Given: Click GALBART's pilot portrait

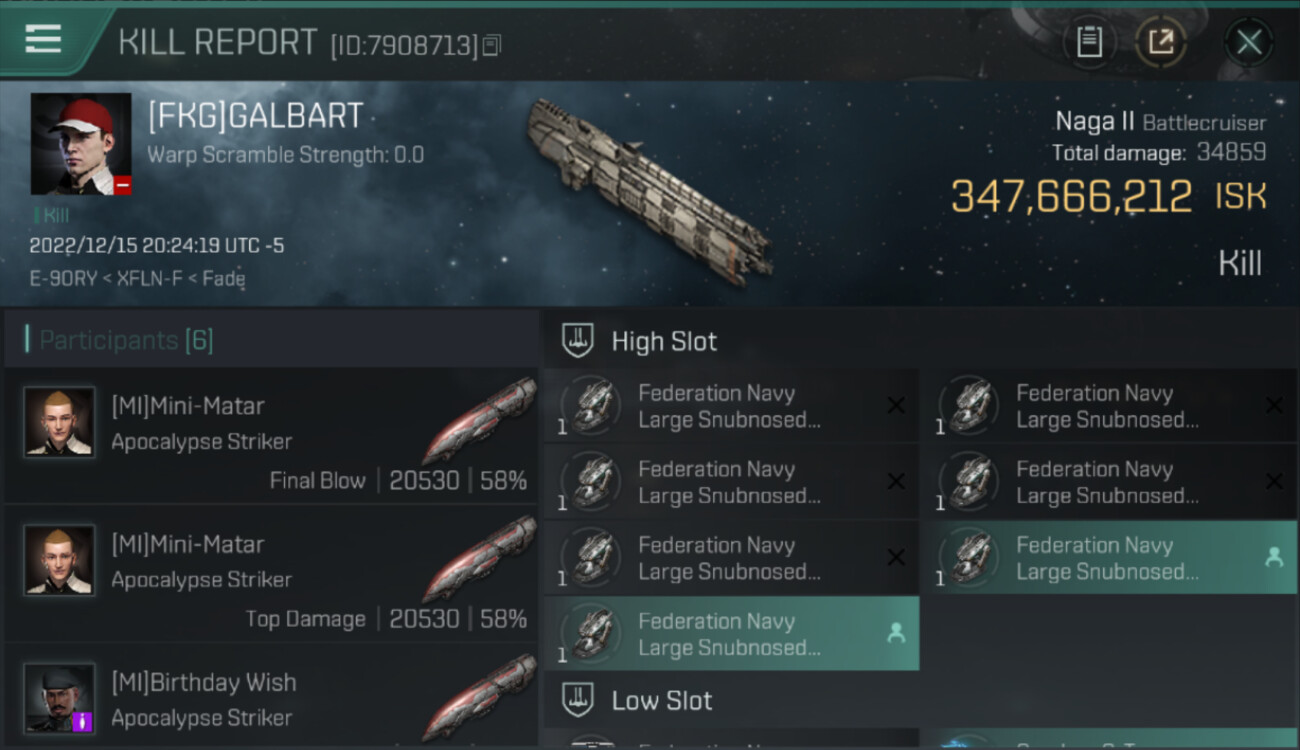Looking at the screenshot, I should [x=81, y=144].
